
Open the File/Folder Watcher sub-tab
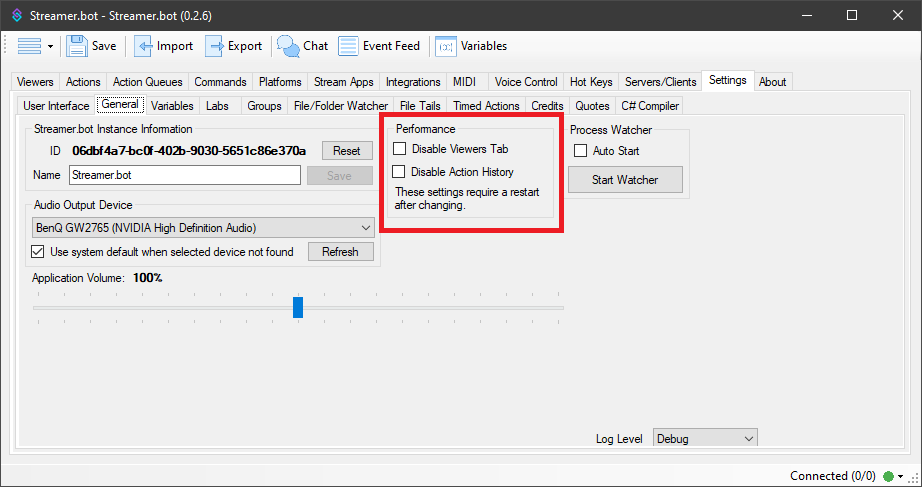click(x=341, y=106)
